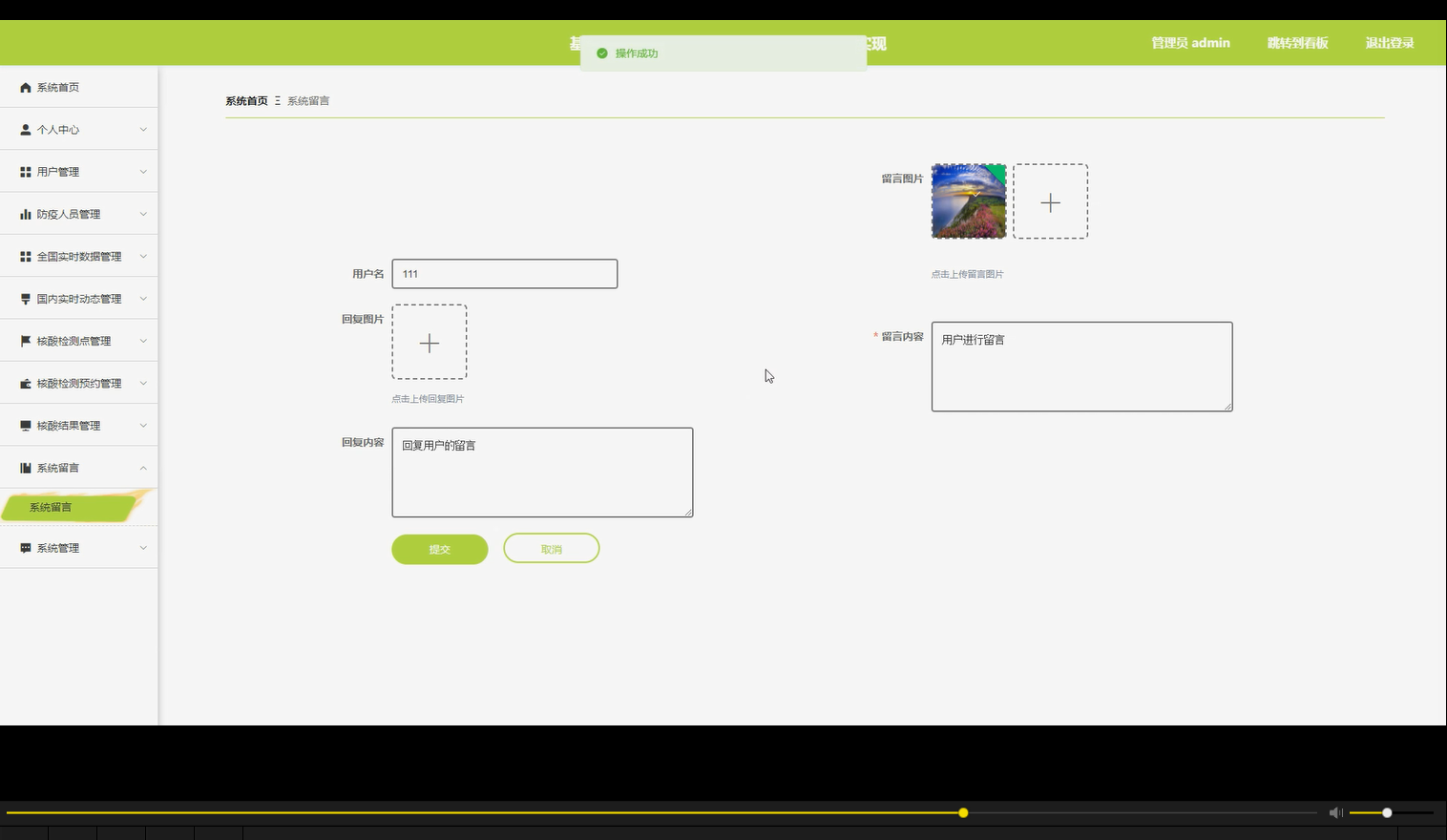
Task: Expand the 核酸检测预约管理 chevron
Action: tap(143, 384)
